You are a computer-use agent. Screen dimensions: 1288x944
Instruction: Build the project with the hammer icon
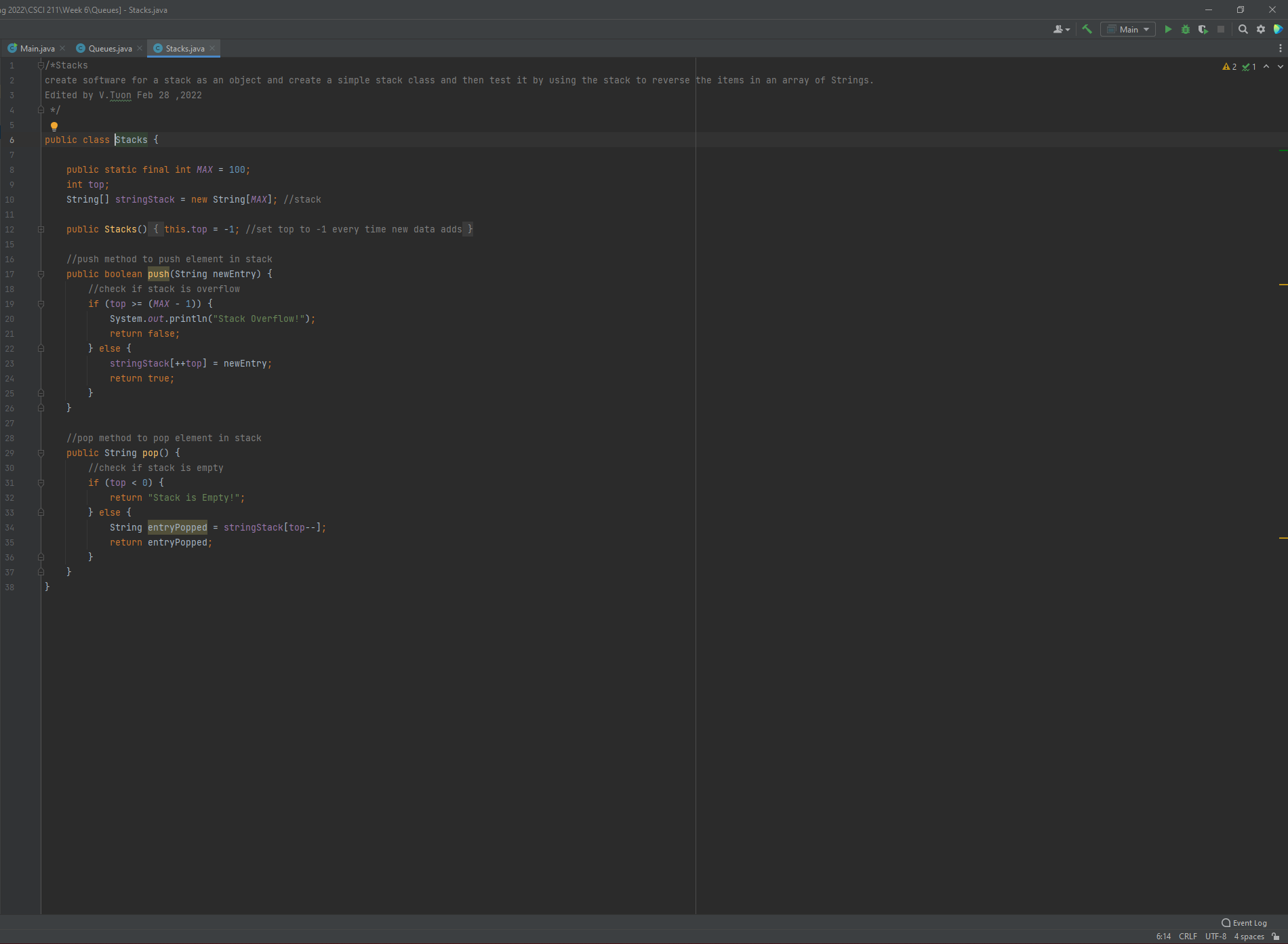1086,29
